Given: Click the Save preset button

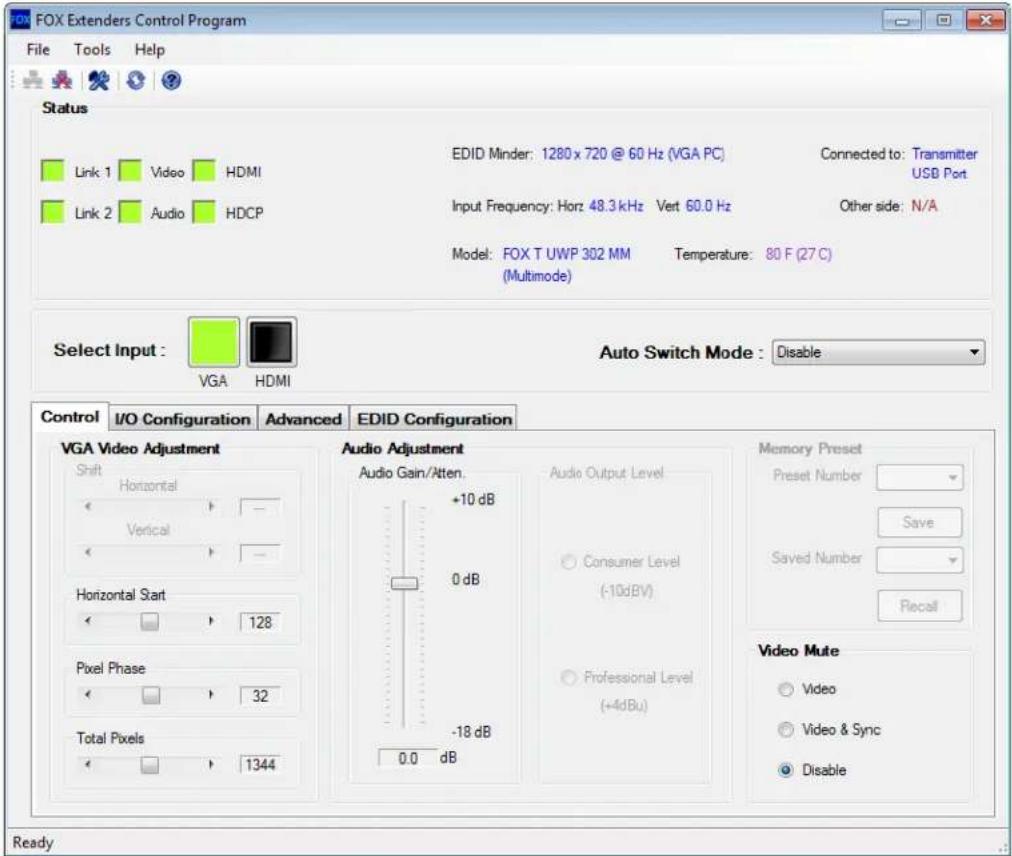Looking at the screenshot, I should [919, 522].
